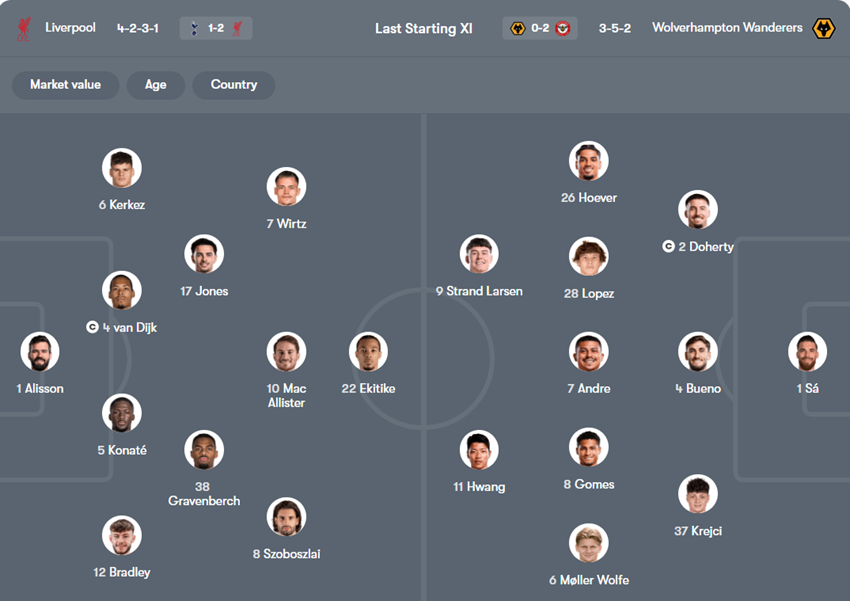Click the Wolverhampton Wanderers wolf crest
The image size is (850, 601).
824,28
